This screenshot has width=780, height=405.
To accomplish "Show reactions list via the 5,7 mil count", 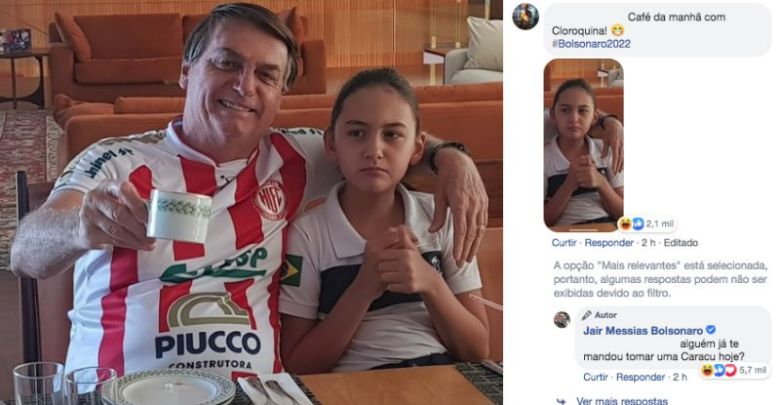I will click(x=753, y=370).
